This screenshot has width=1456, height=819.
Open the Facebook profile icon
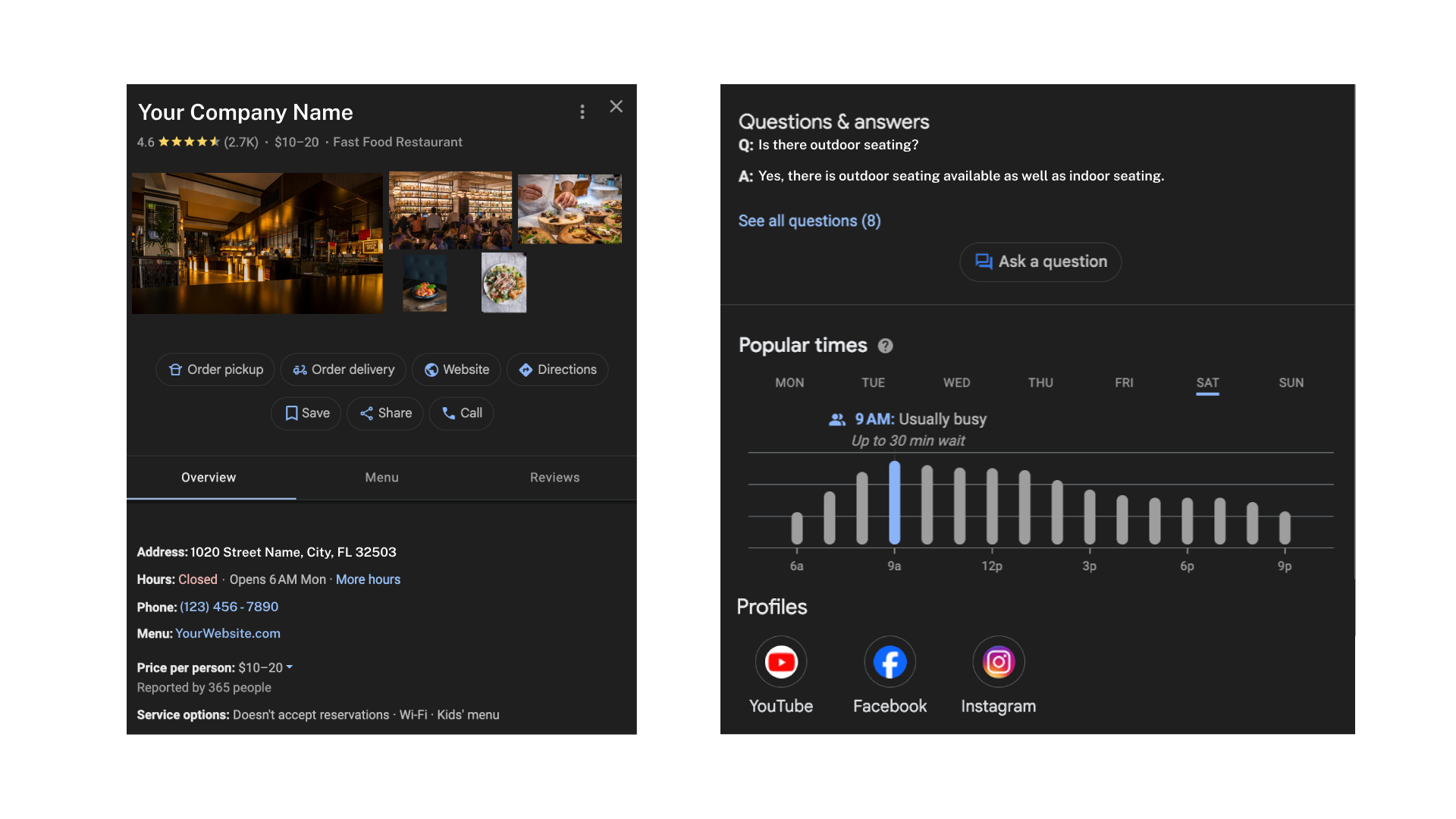pos(890,662)
